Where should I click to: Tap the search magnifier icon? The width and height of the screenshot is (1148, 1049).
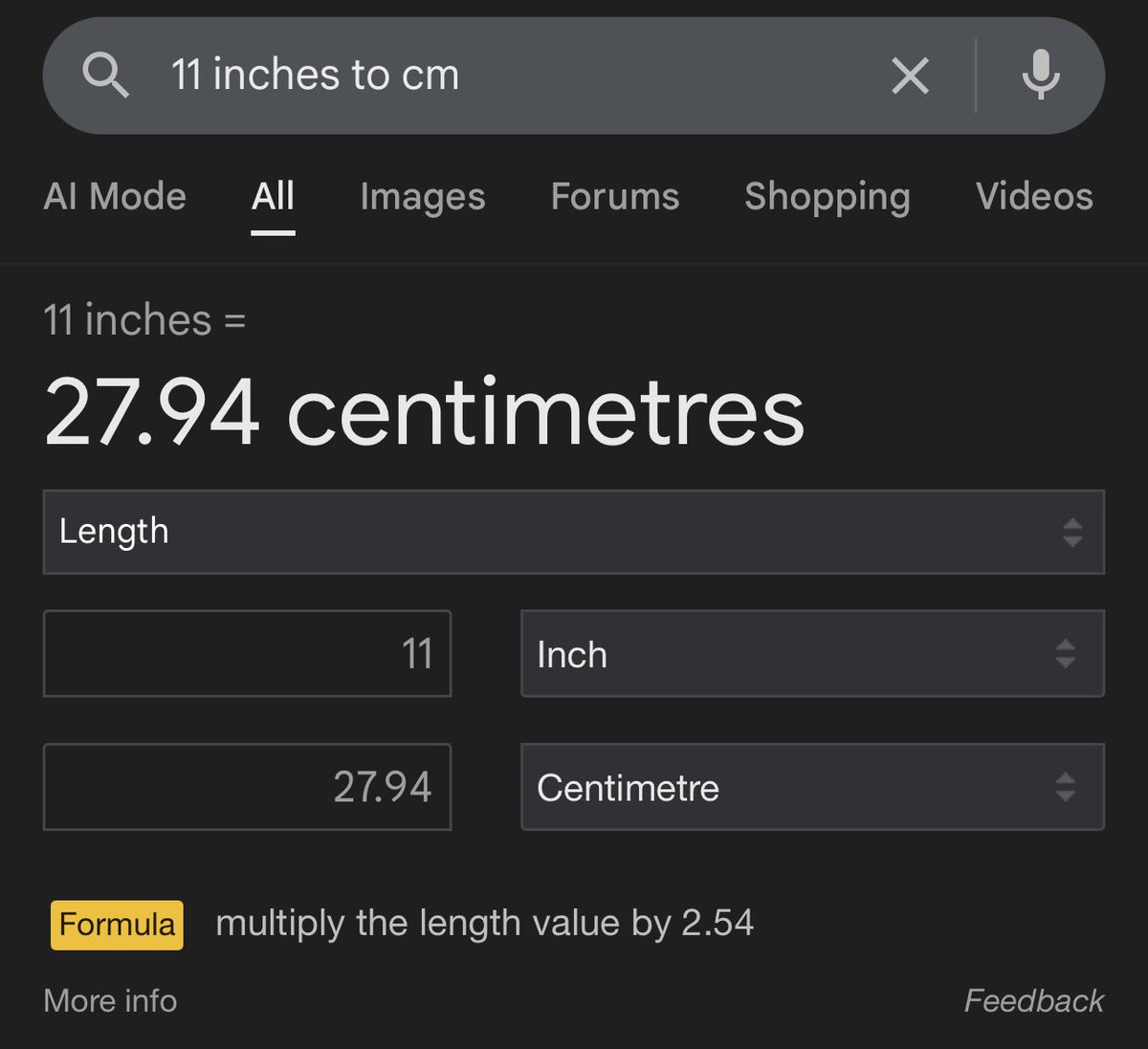pos(105,75)
